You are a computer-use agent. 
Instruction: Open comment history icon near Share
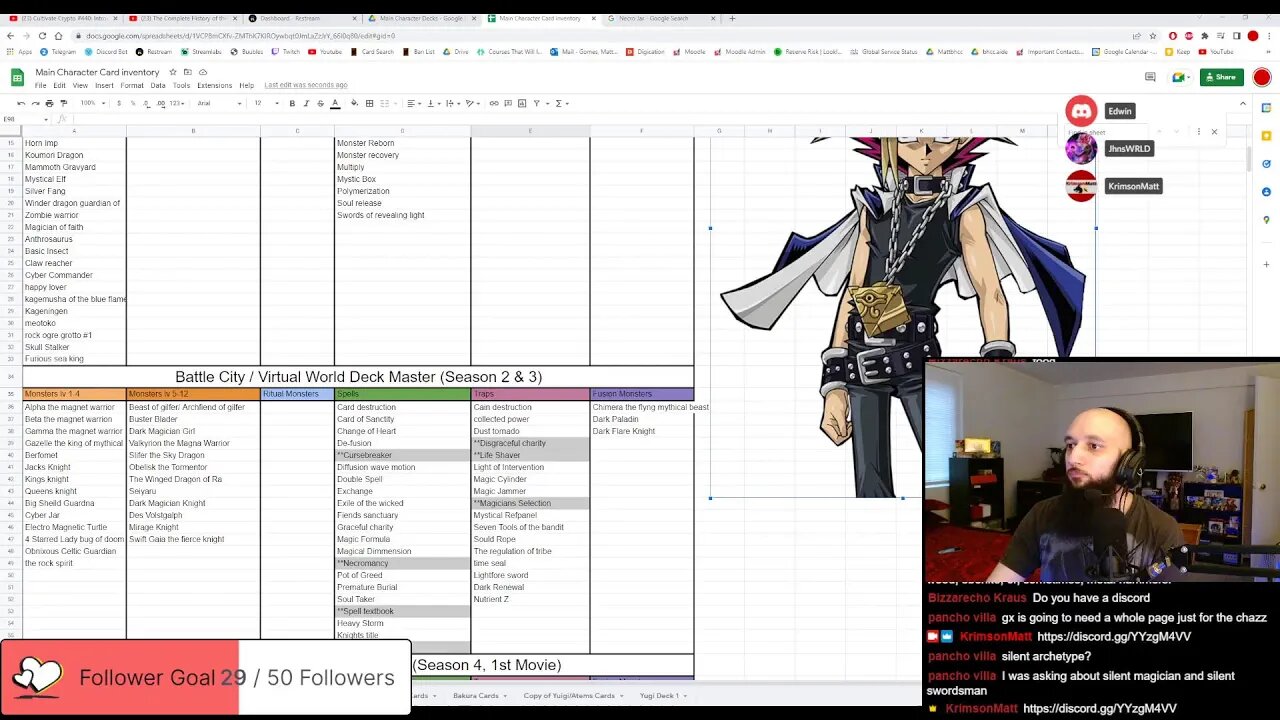[1150, 77]
